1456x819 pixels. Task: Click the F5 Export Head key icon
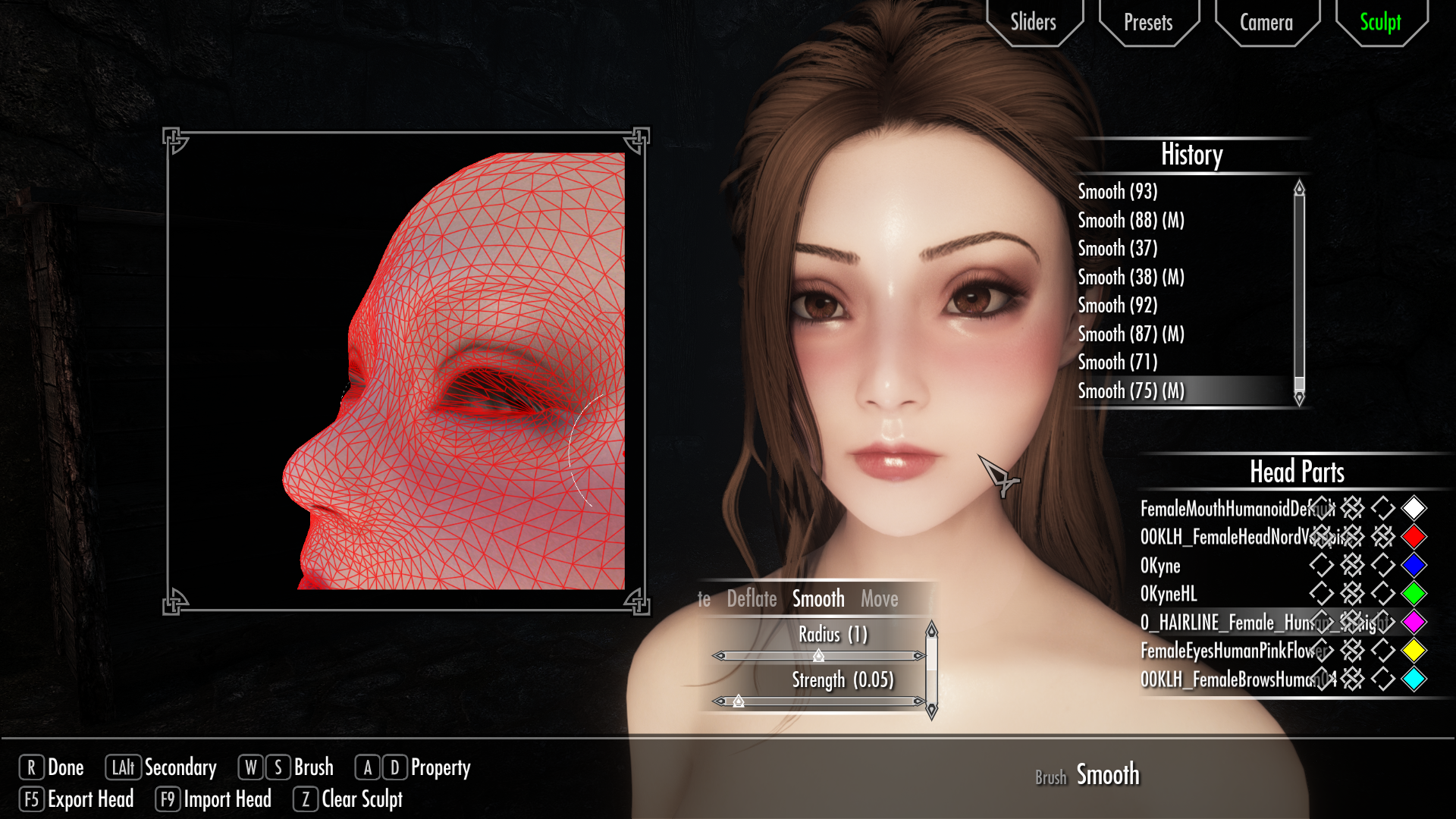[x=31, y=799]
